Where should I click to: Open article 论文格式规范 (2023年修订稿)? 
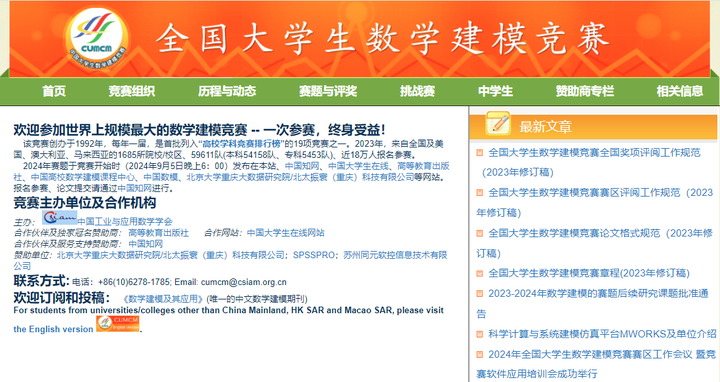coord(595,243)
